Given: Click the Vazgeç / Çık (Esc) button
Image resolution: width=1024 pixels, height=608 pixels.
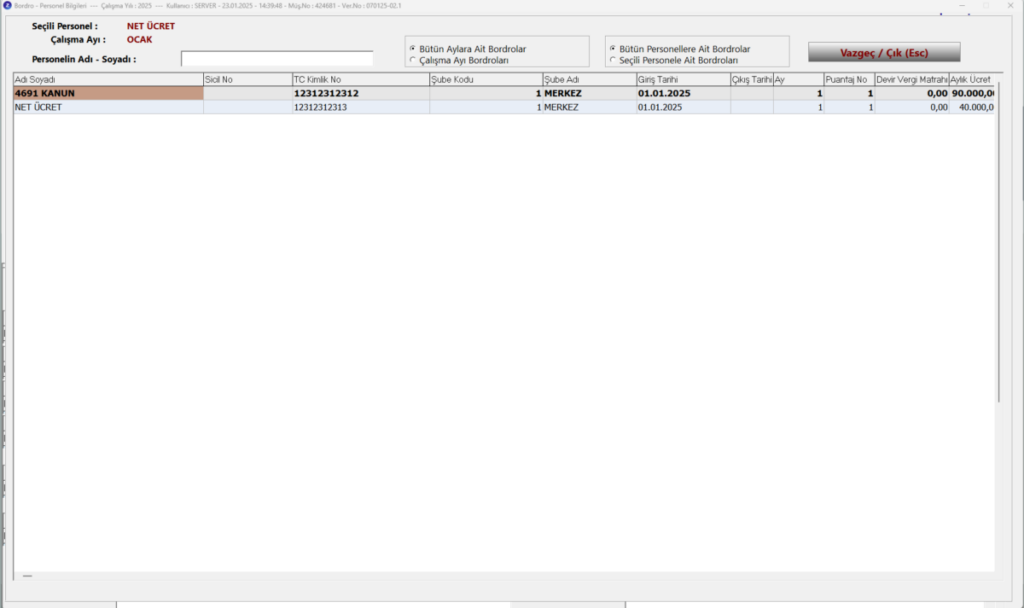Looking at the screenshot, I should pyautogui.click(x=884, y=52).
